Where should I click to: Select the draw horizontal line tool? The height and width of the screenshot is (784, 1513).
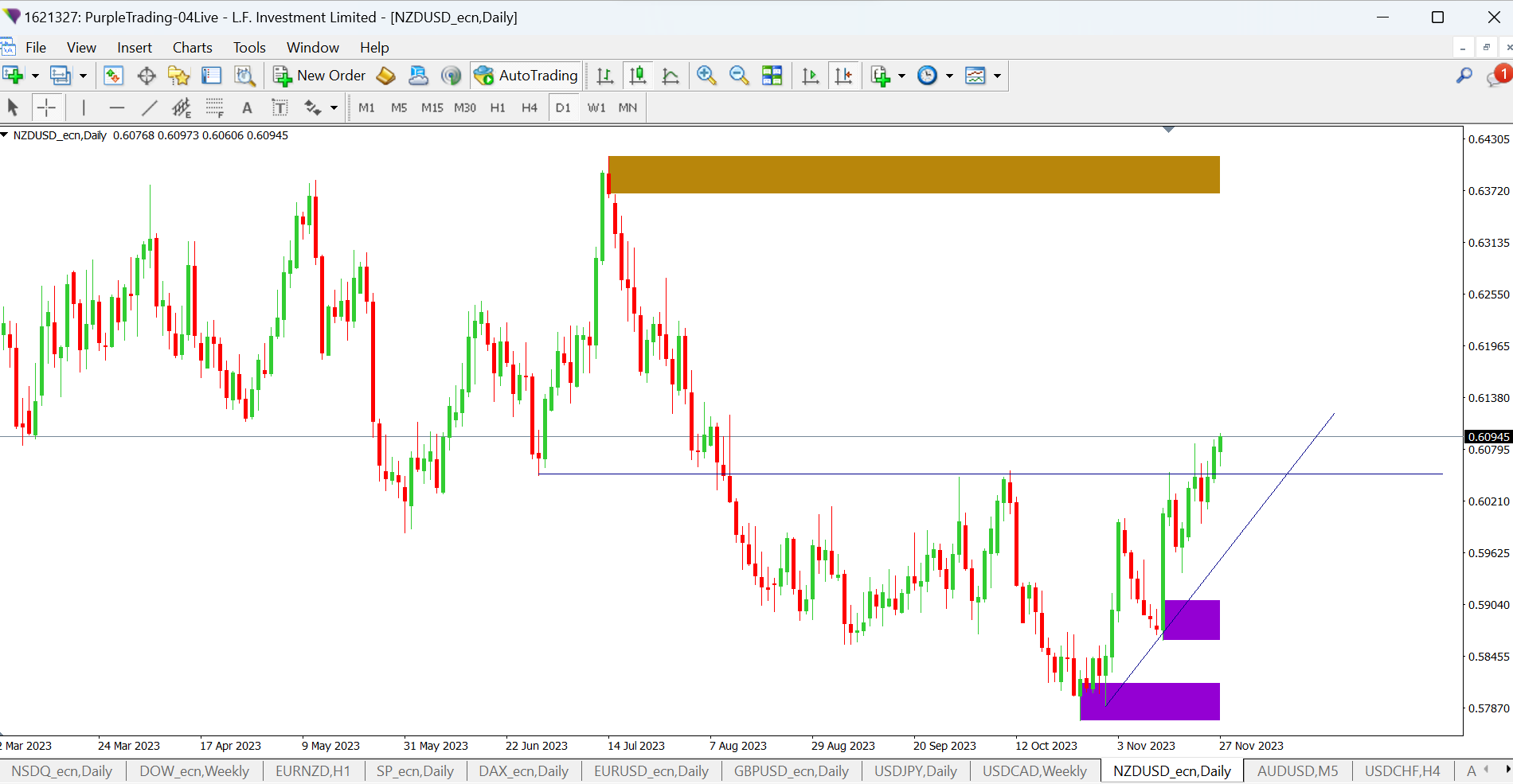tap(116, 107)
